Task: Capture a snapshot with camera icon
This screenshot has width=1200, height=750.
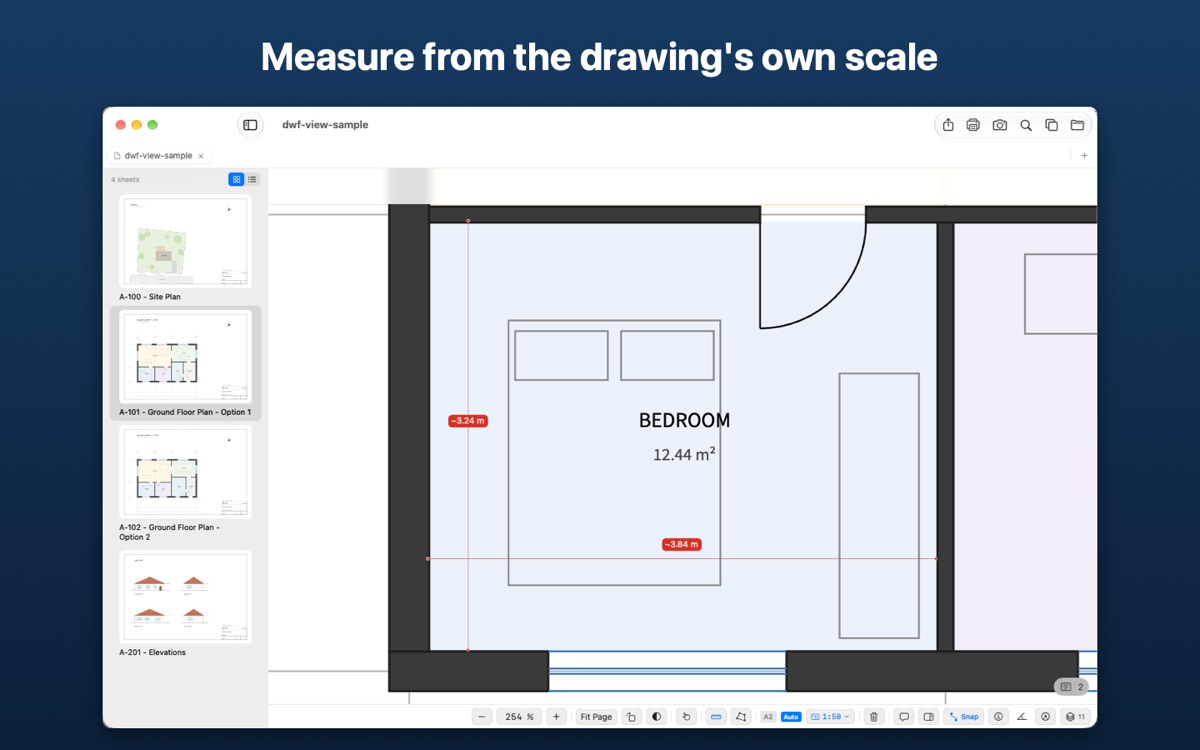Action: [999, 125]
